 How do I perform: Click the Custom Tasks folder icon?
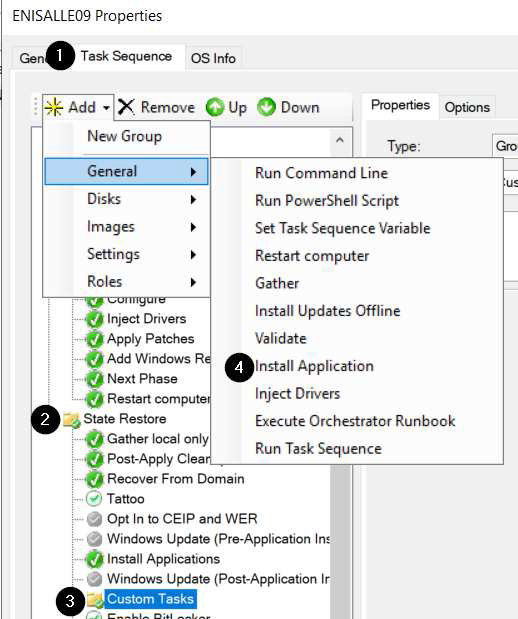point(95,600)
